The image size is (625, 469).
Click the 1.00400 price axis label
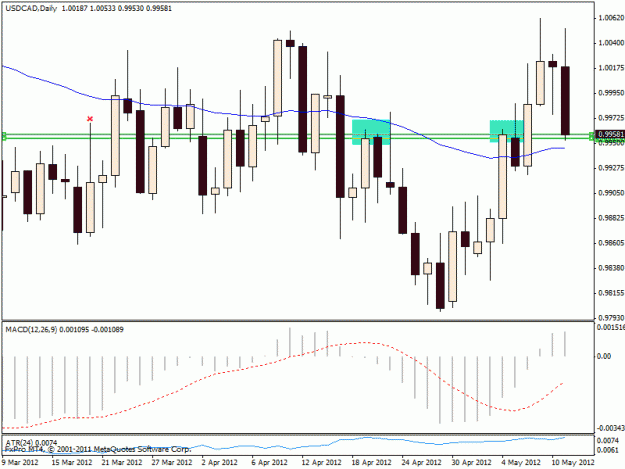(x=611, y=43)
